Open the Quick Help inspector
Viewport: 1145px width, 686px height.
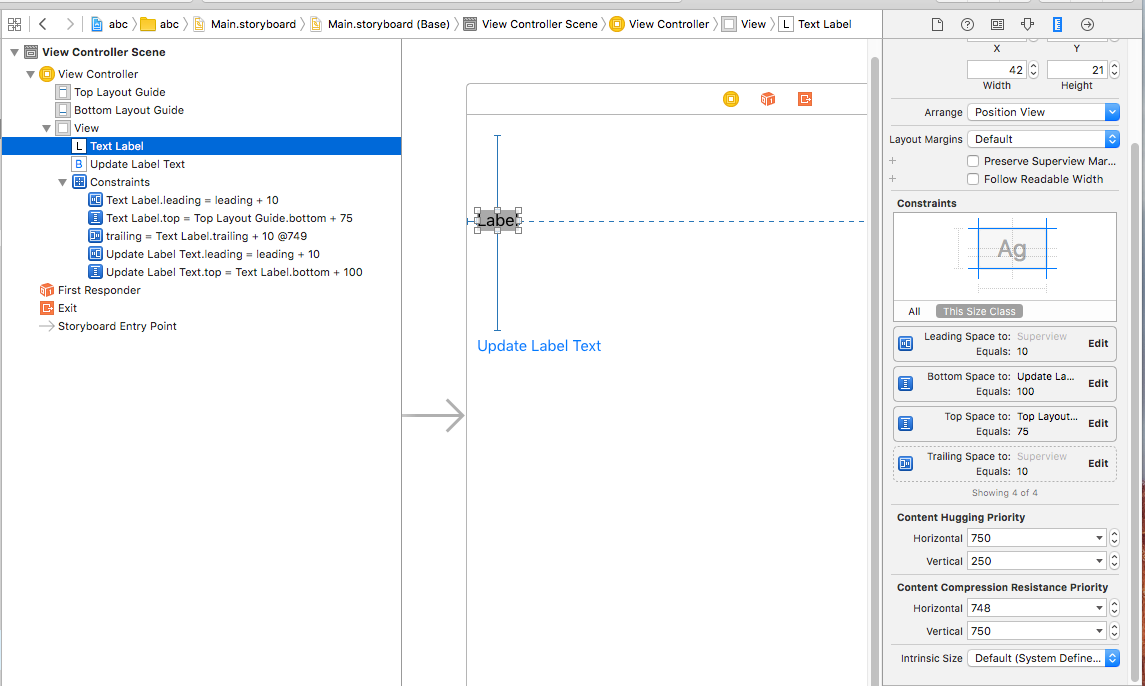pyautogui.click(x=968, y=25)
